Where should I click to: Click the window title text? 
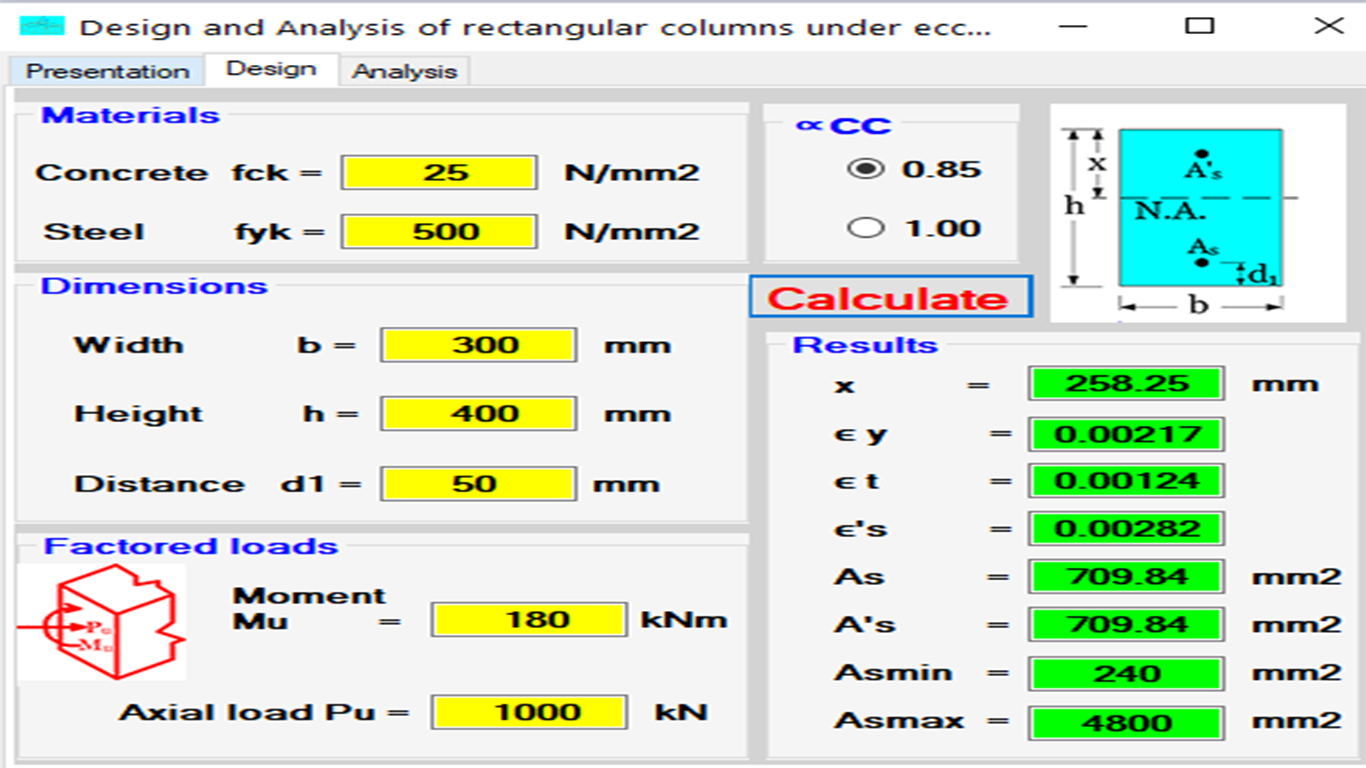pyautogui.click(x=536, y=27)
